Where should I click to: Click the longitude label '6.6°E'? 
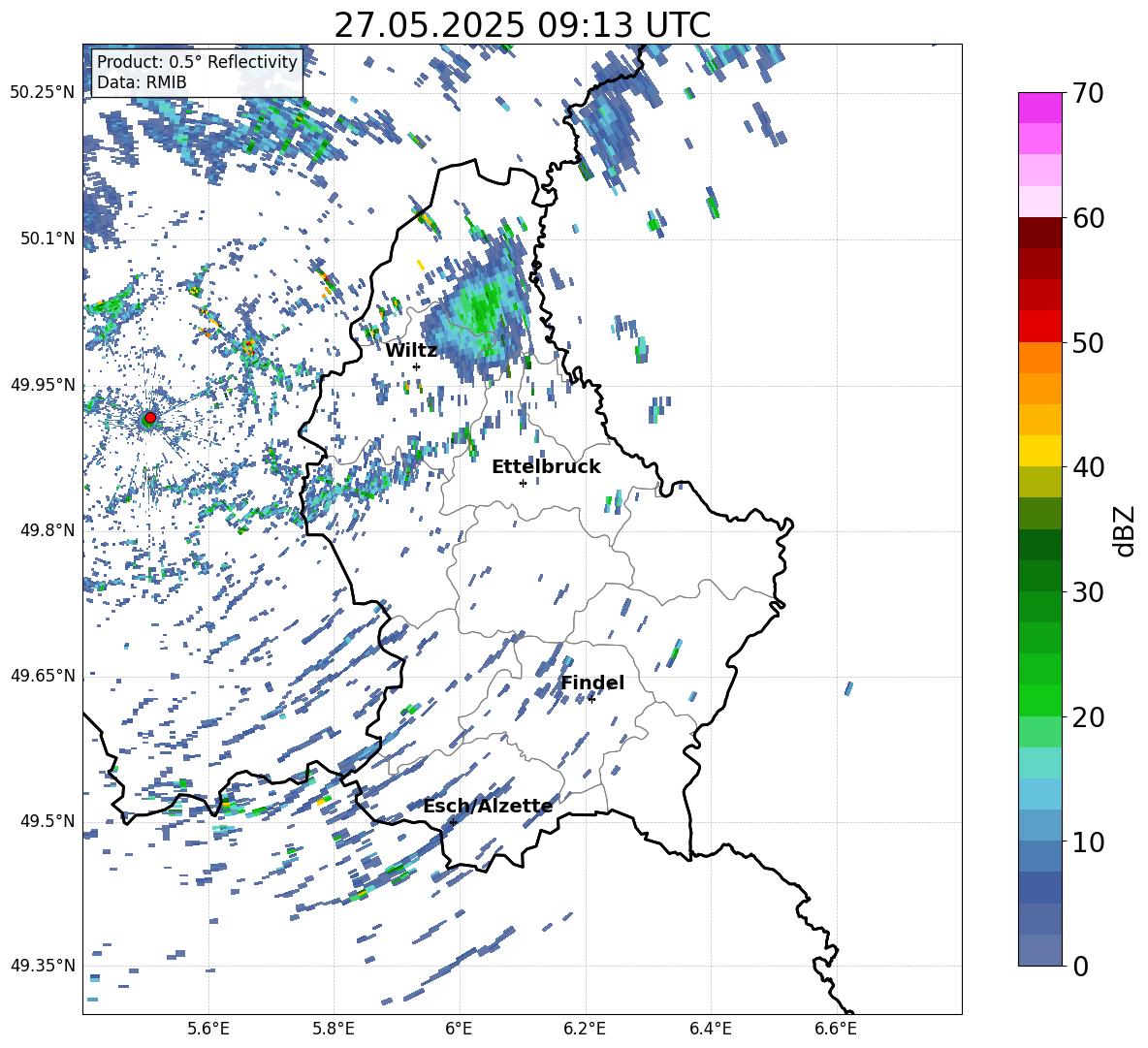(836, 1029)
